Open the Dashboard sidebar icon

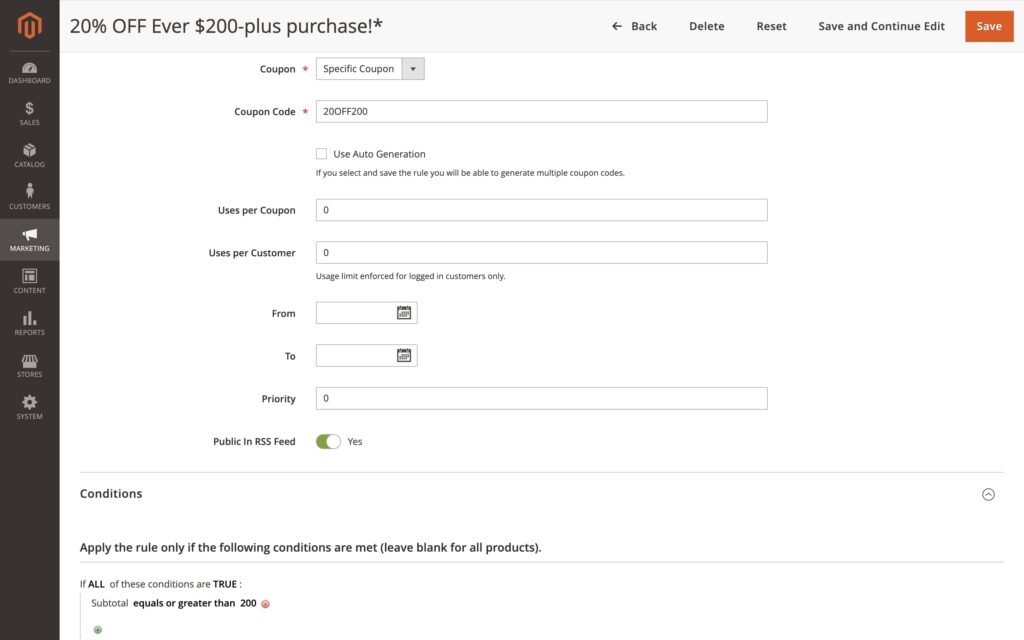click(29, 72)
